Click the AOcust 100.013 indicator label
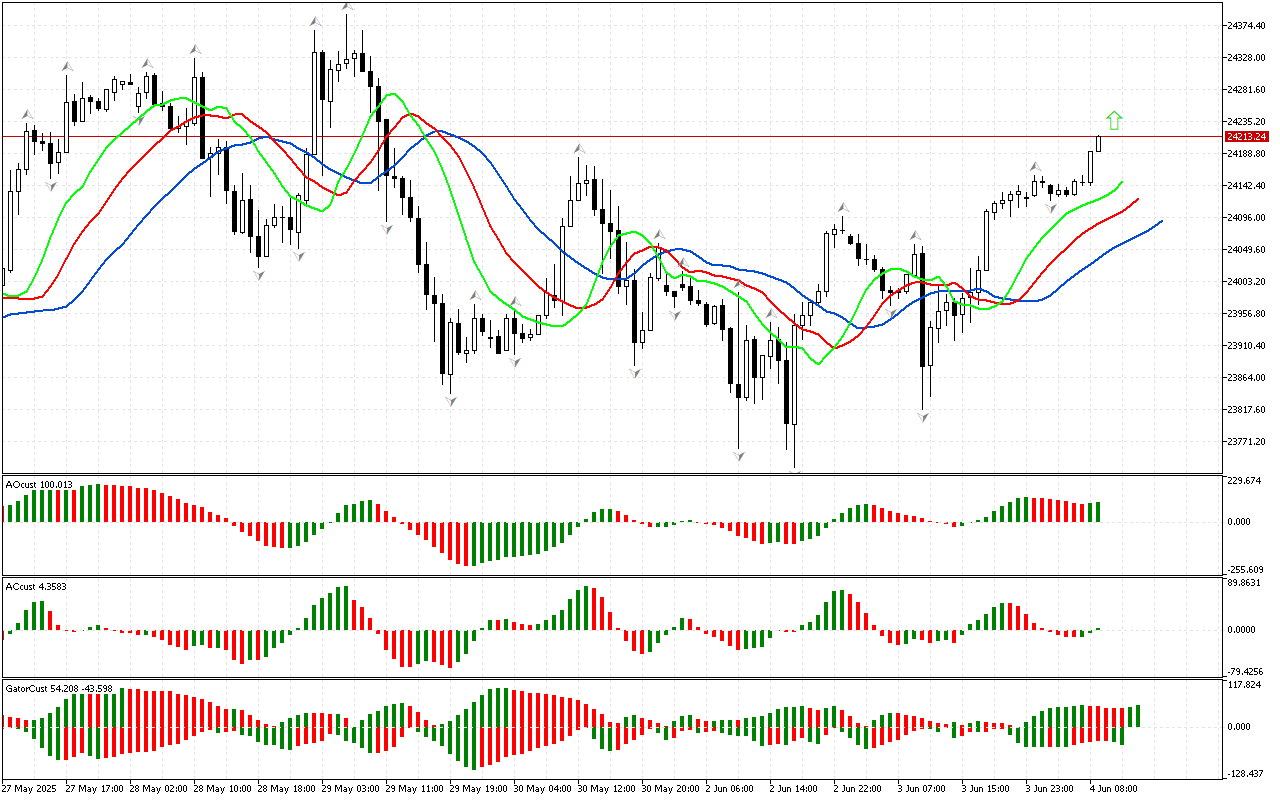The height and width of the screenshot is (800, 1280). coord(39,484)
